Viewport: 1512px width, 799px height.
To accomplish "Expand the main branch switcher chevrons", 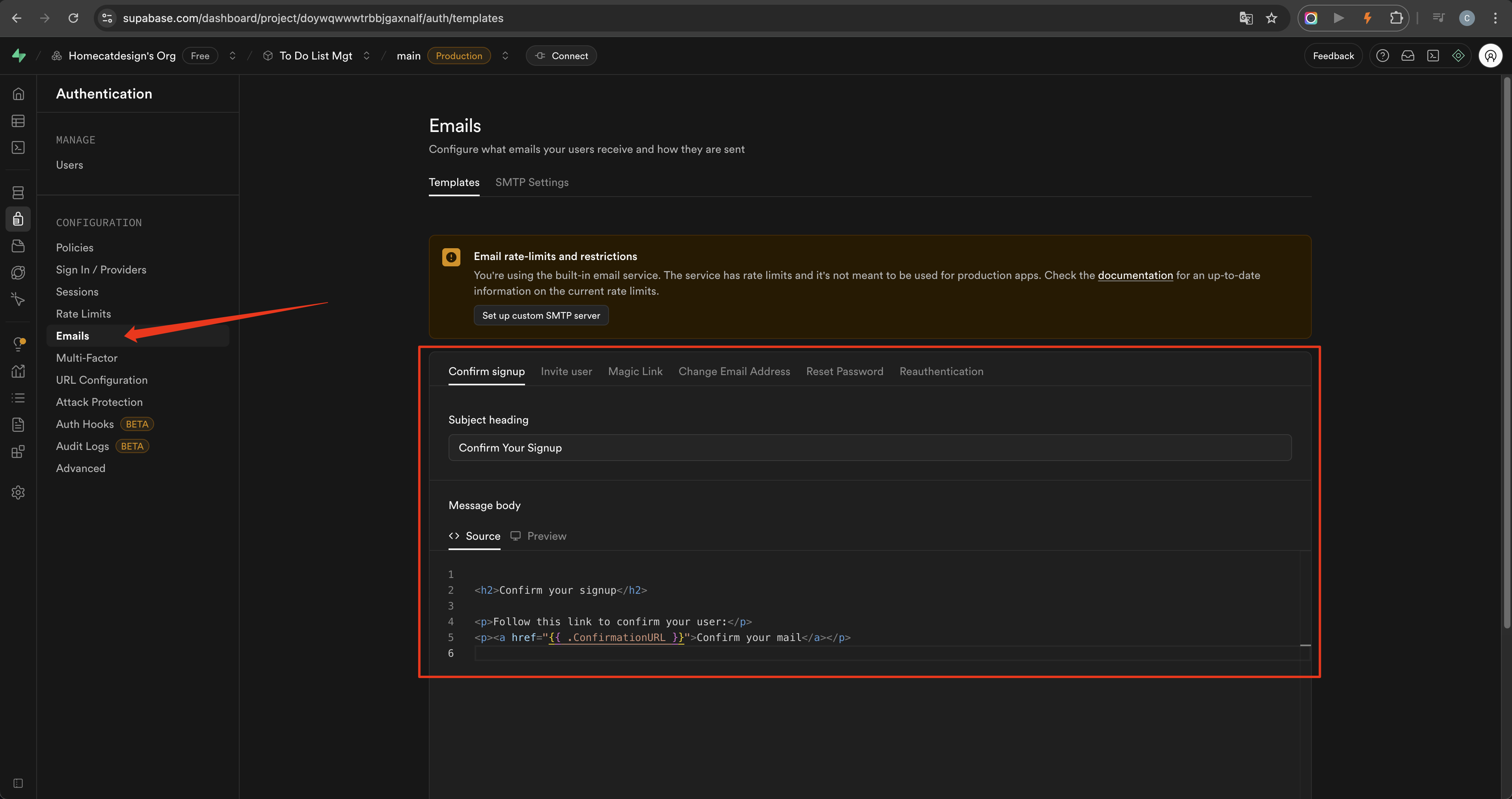I will (505, 56).
